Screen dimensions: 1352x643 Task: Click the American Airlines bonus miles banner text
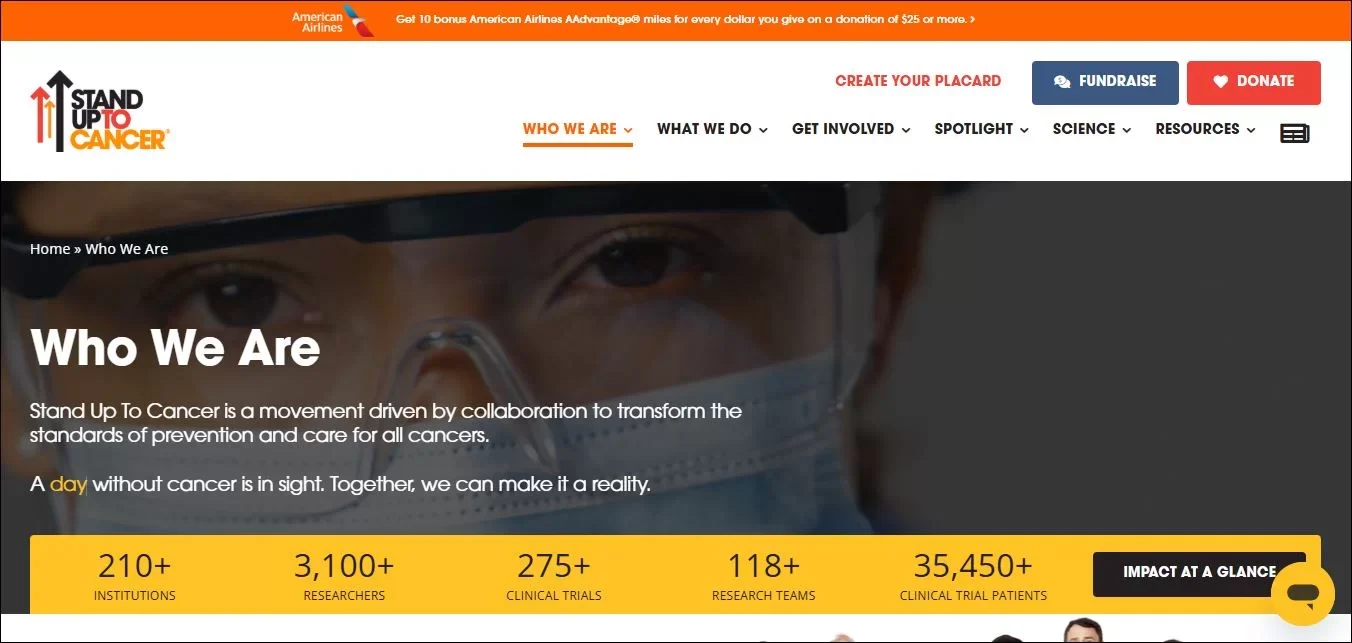(x=685, y=19)
